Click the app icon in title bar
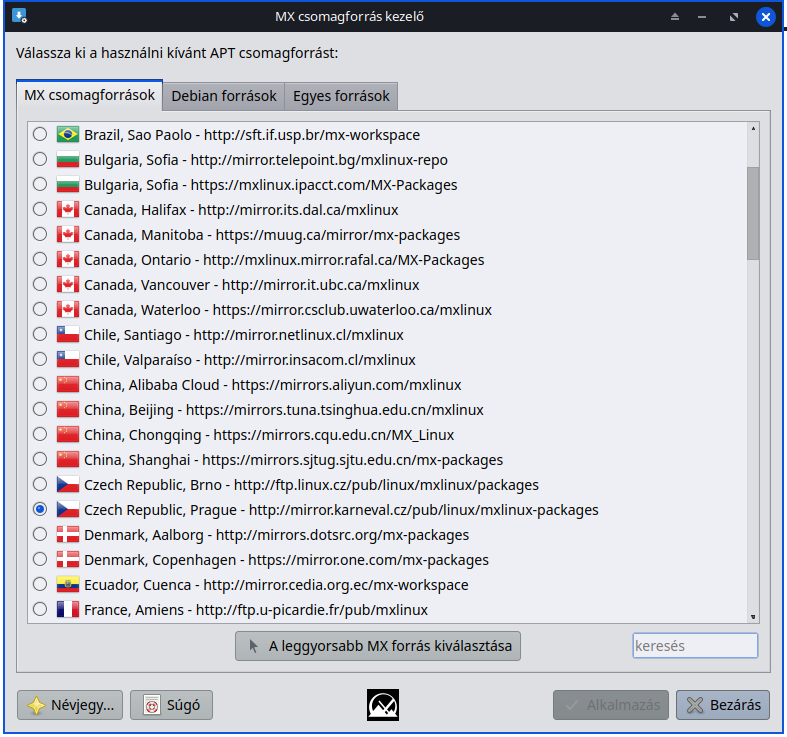 19,16
